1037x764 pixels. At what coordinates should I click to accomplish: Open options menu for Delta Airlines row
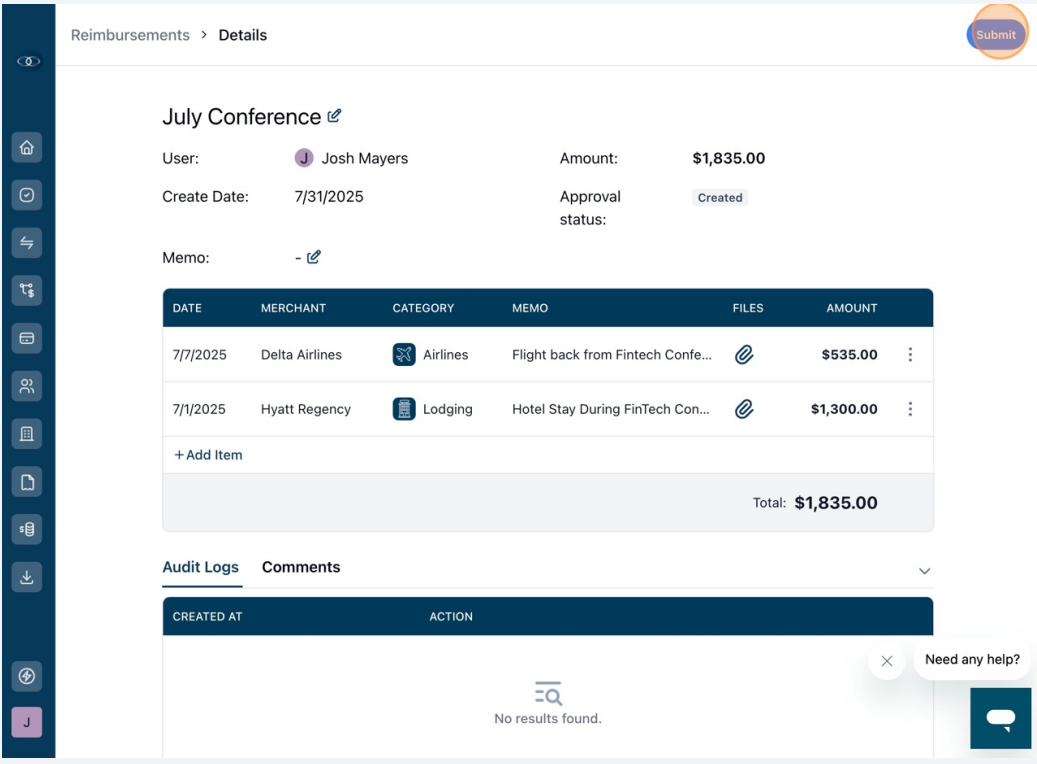point(910,355)
